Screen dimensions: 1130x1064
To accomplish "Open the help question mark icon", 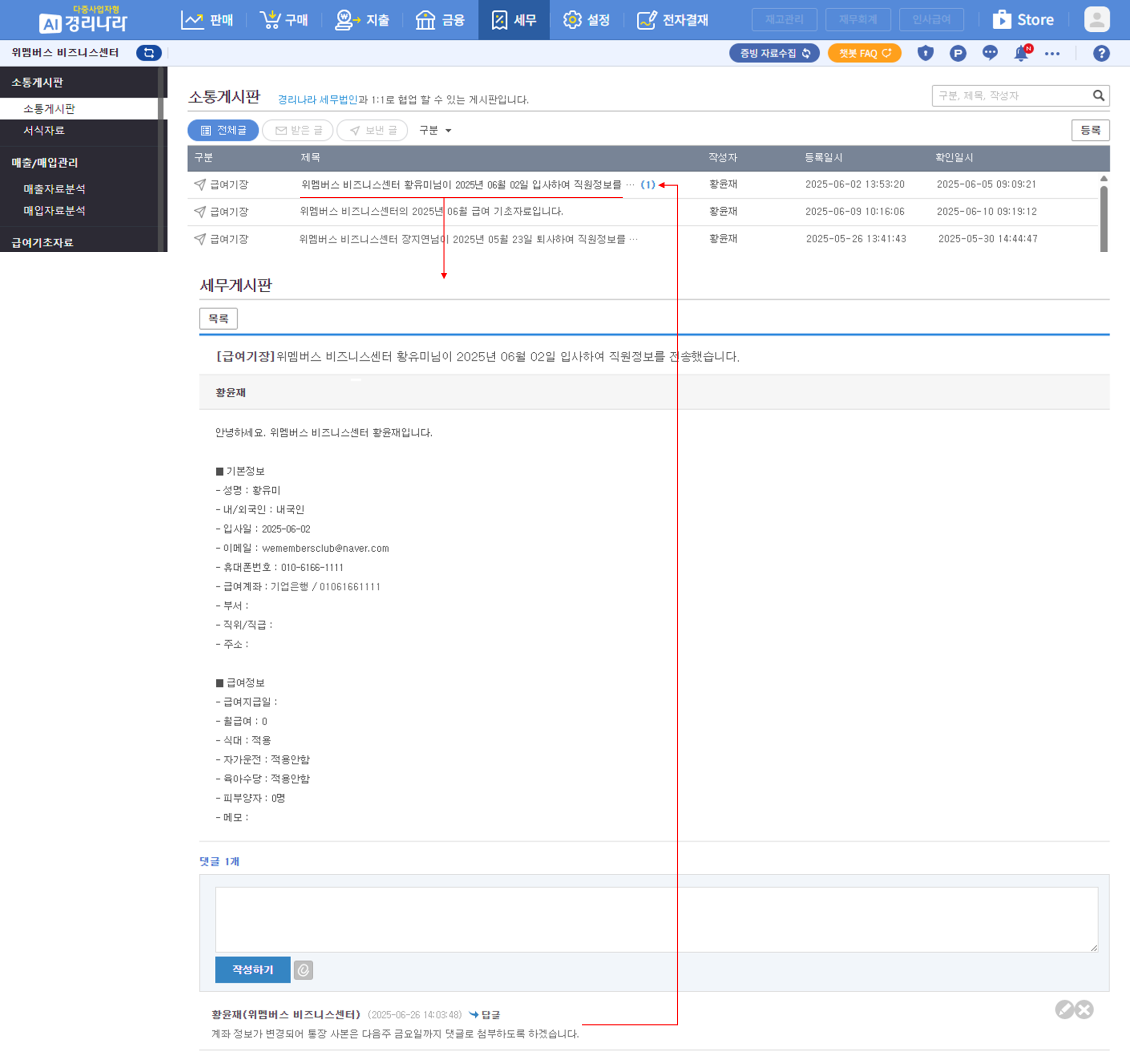I will click(x=1101, y=53).
